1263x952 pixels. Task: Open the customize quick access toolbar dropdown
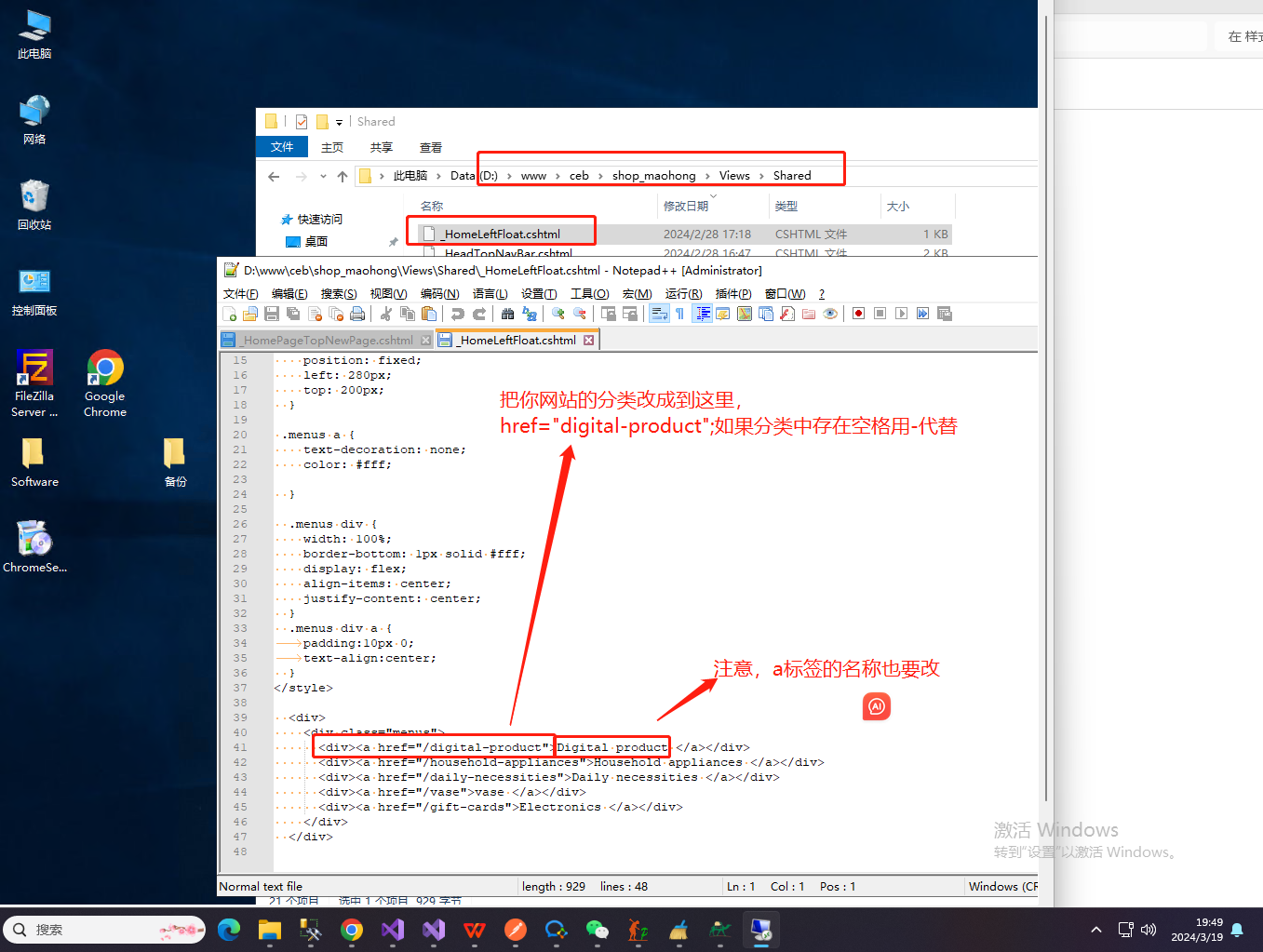pos(339,122)
